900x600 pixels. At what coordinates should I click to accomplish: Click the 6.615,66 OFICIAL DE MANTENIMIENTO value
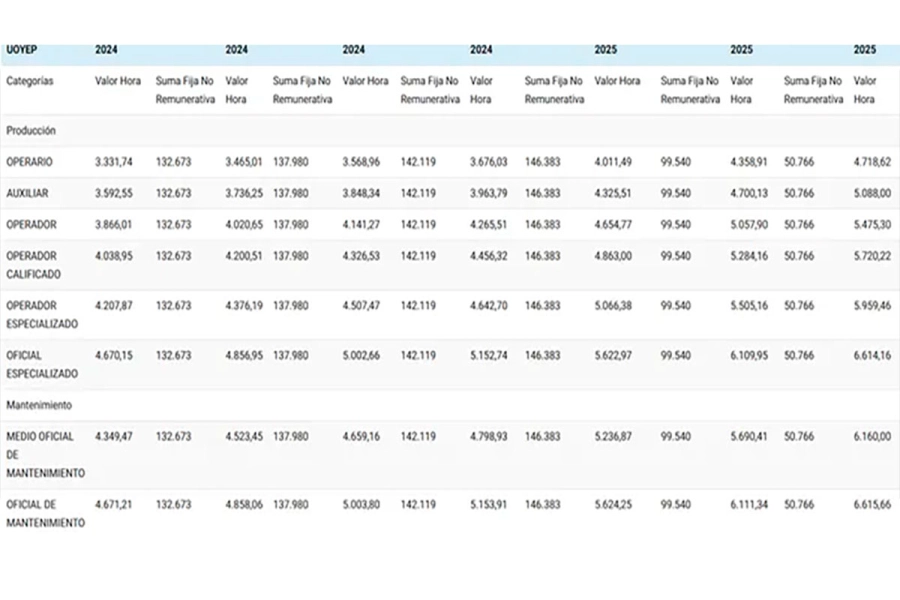tap(872, 505)
